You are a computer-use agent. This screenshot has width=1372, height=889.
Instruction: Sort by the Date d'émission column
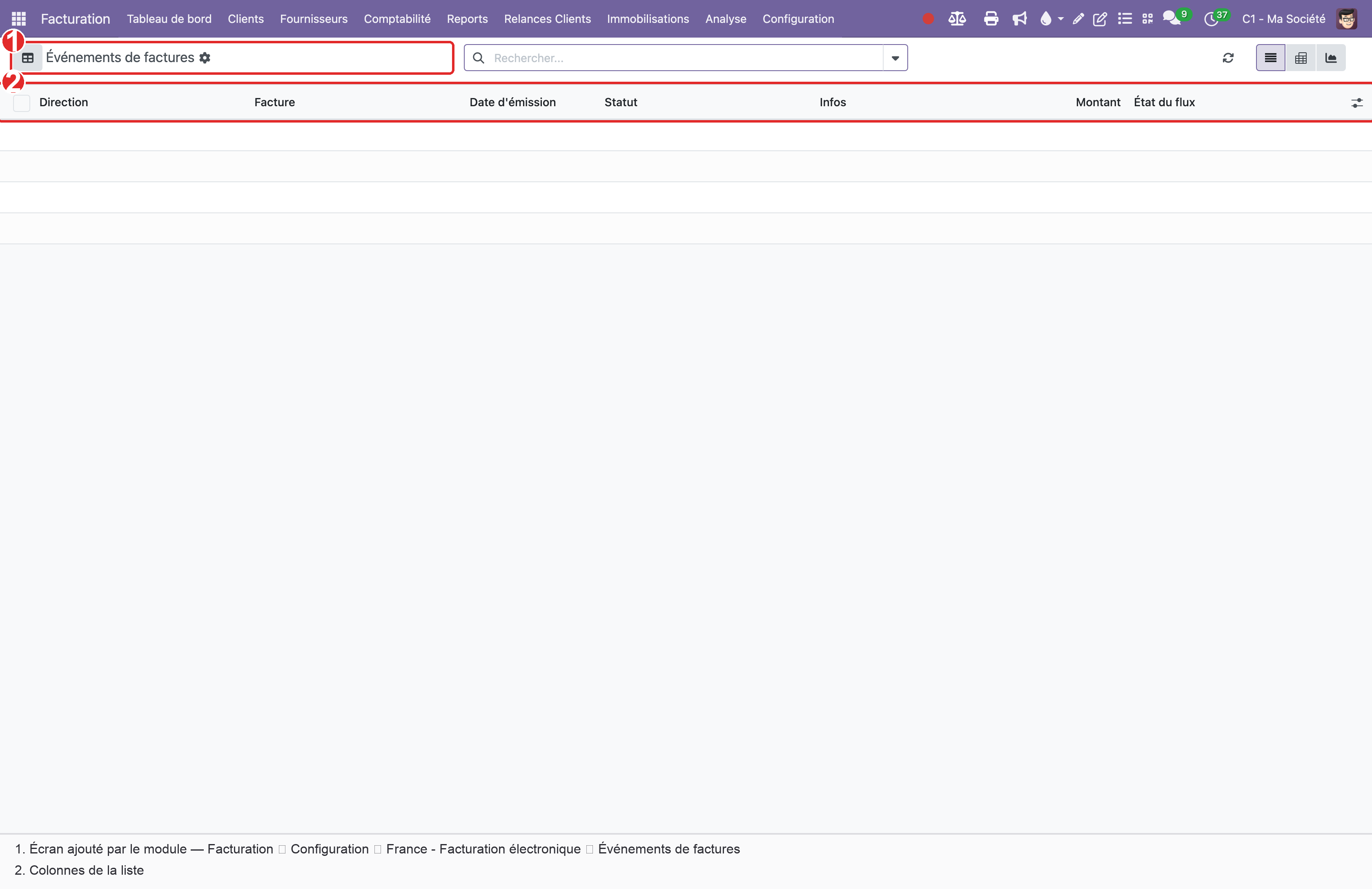(x=512, y=103)
